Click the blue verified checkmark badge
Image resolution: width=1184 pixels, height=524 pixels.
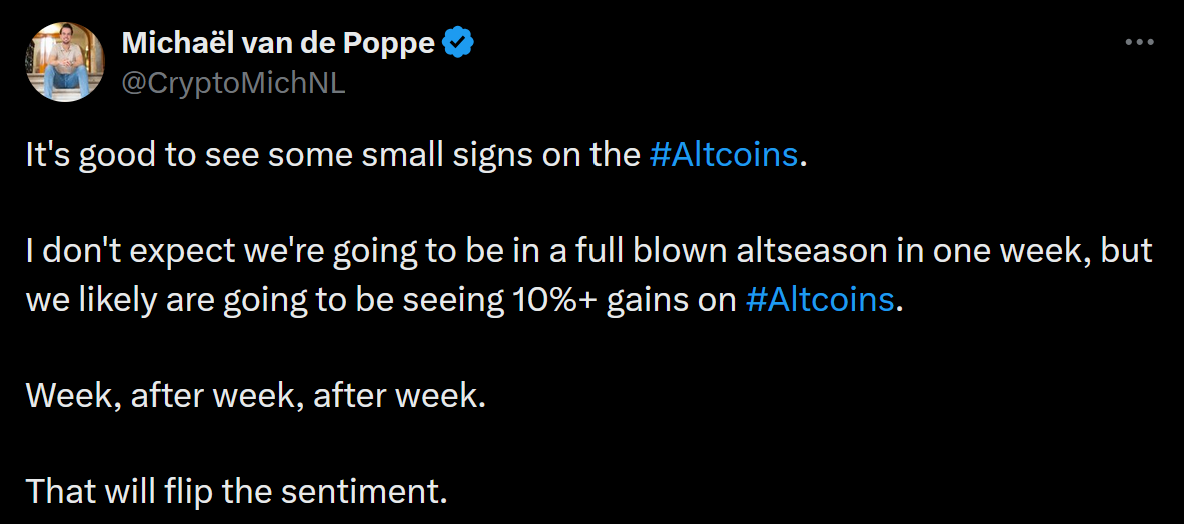(x=458, y=44)
